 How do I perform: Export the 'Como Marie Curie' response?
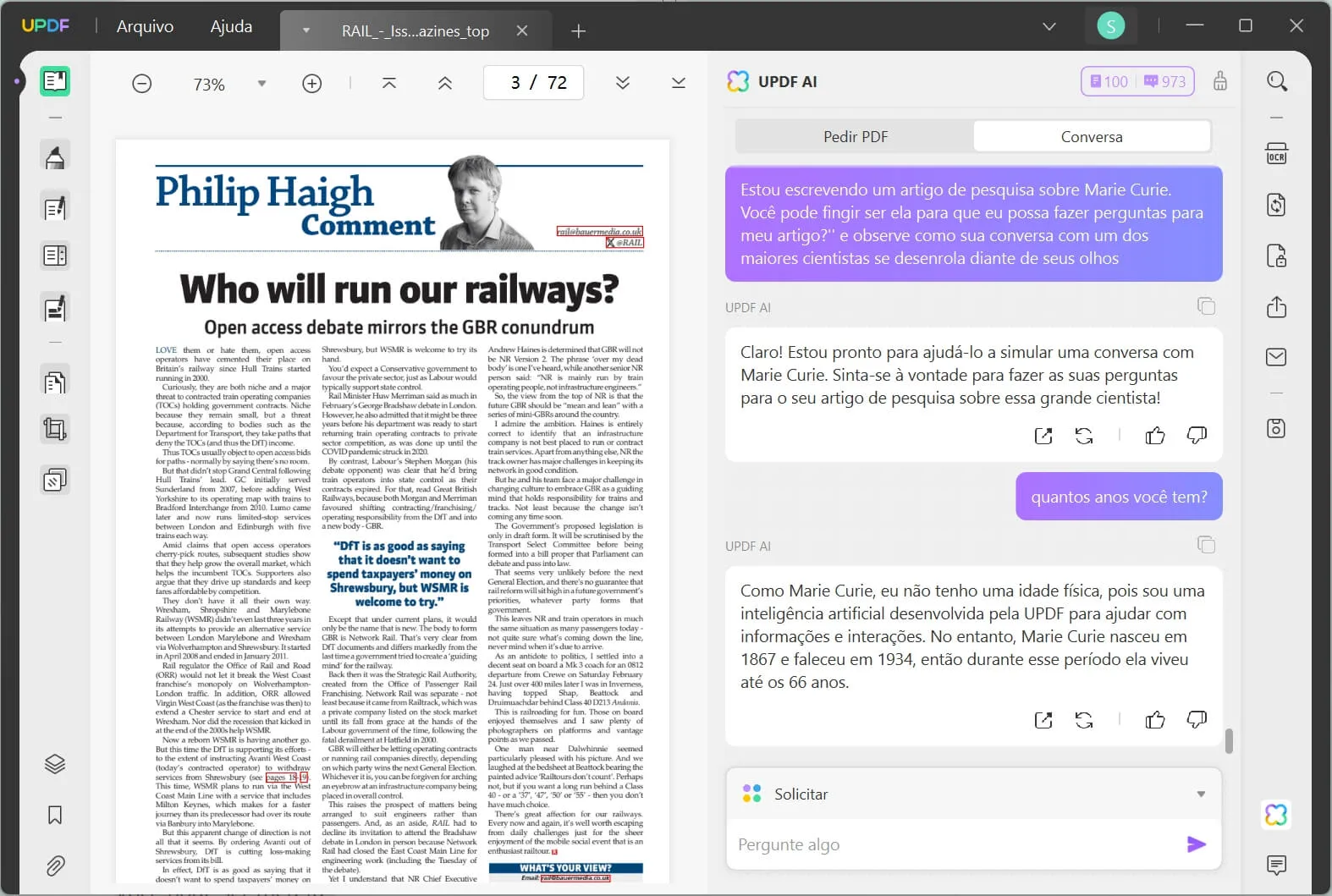1043,720
